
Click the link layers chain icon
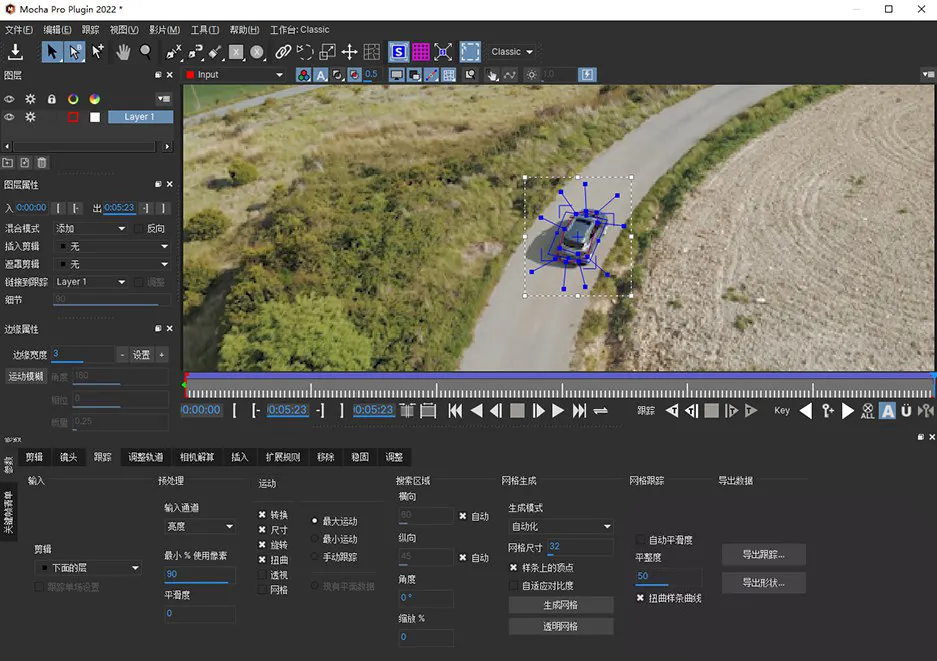click(x=283, y=52)
